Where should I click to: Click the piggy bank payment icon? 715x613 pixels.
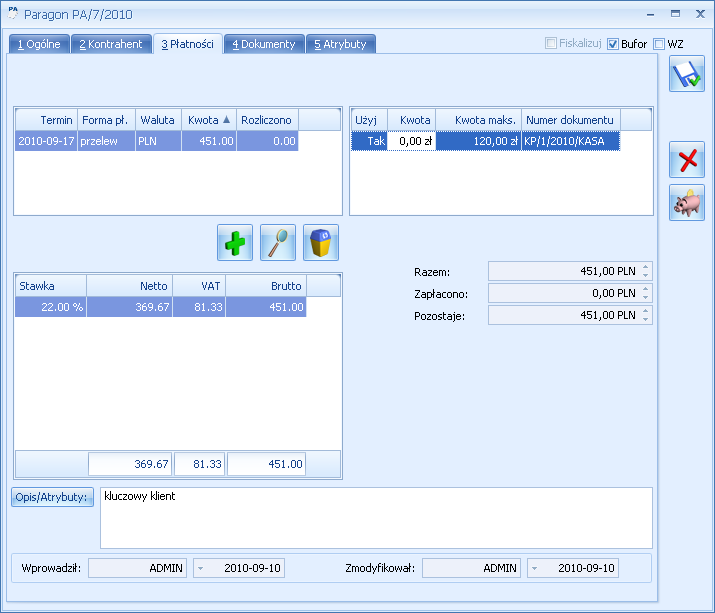coord(687,203)
